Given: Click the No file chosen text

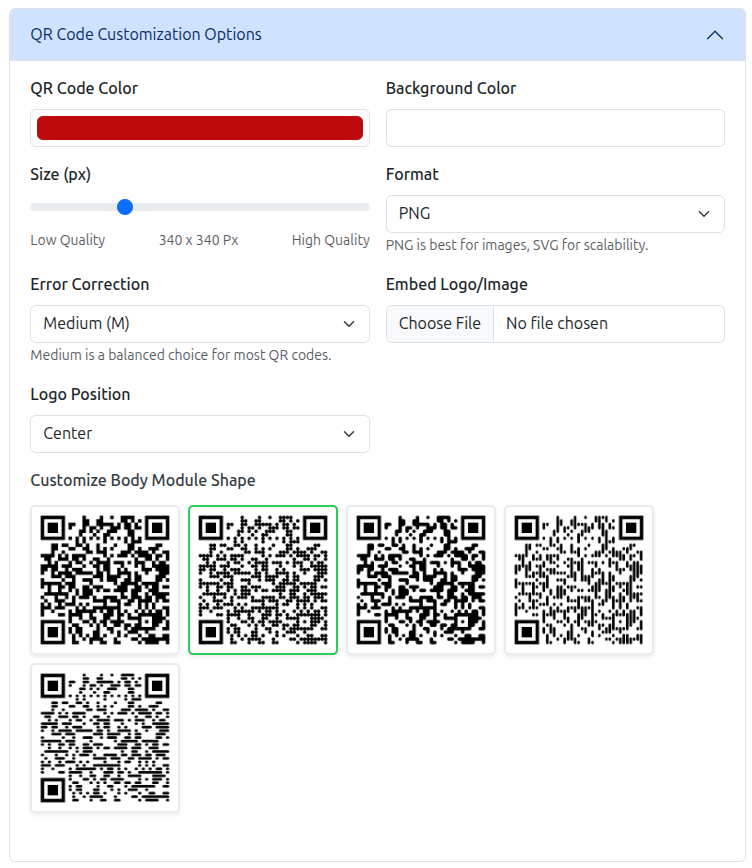Looking at the screenshot, I should (557, 323).
